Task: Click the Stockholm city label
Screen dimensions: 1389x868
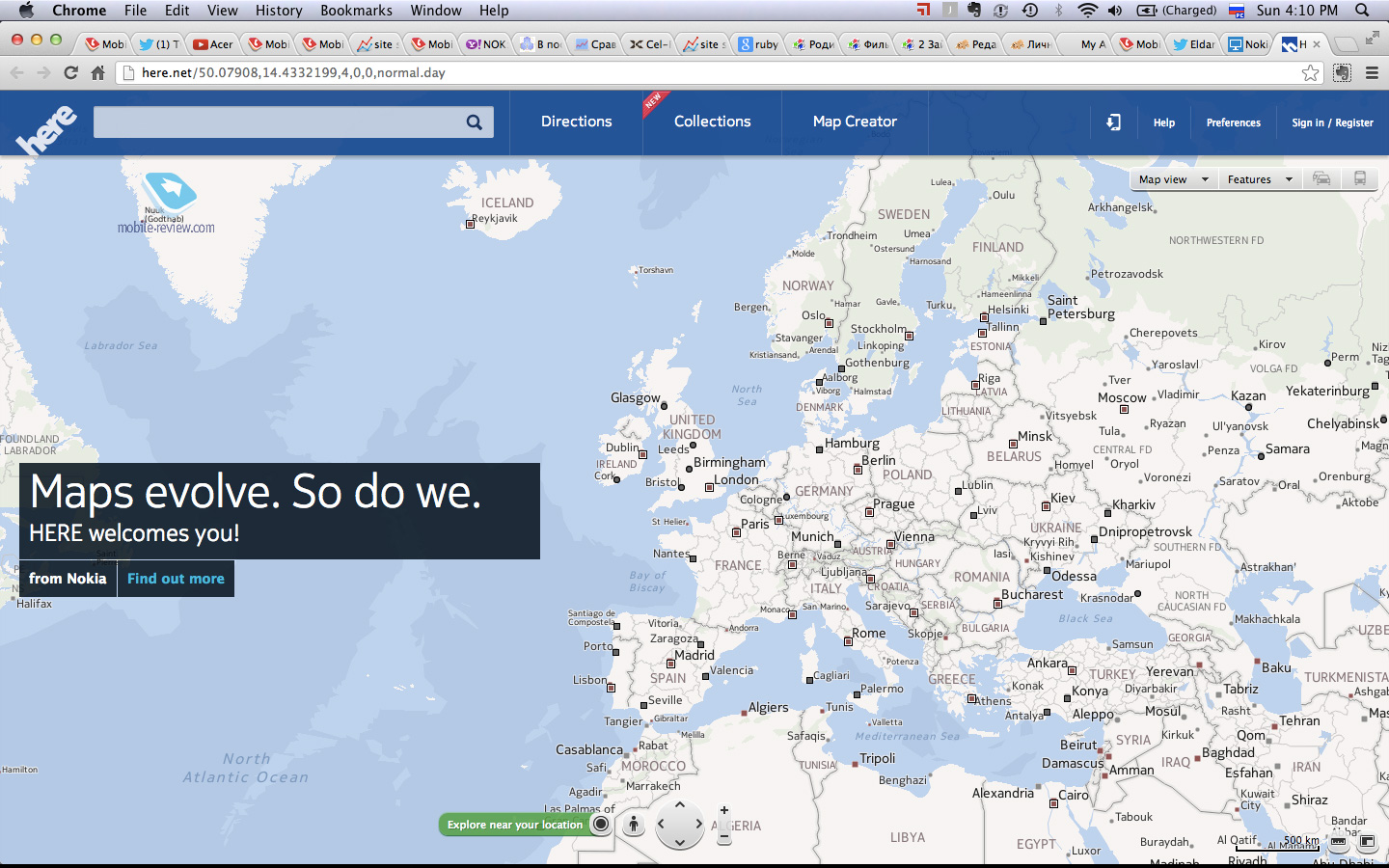Action: [x=879, y=329]
